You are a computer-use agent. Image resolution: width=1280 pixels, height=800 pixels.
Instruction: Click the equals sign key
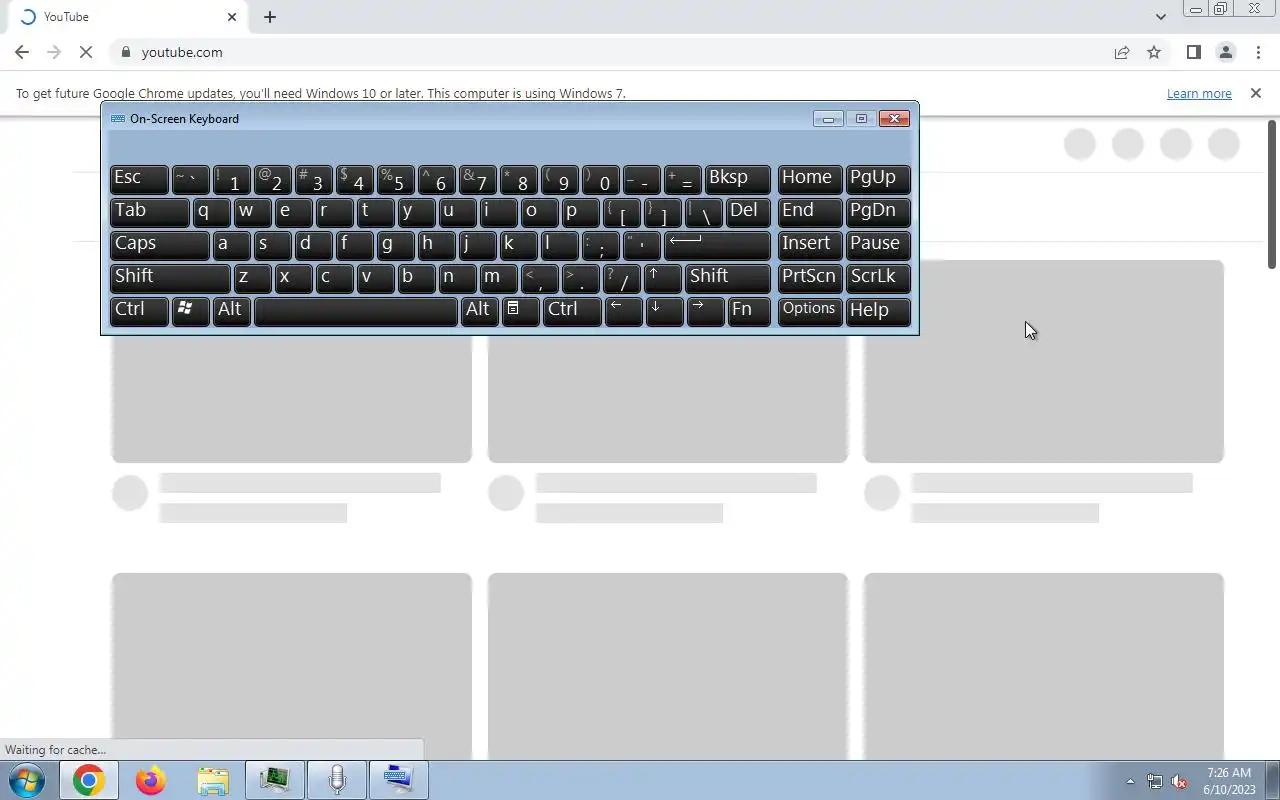tap(682, 178)
